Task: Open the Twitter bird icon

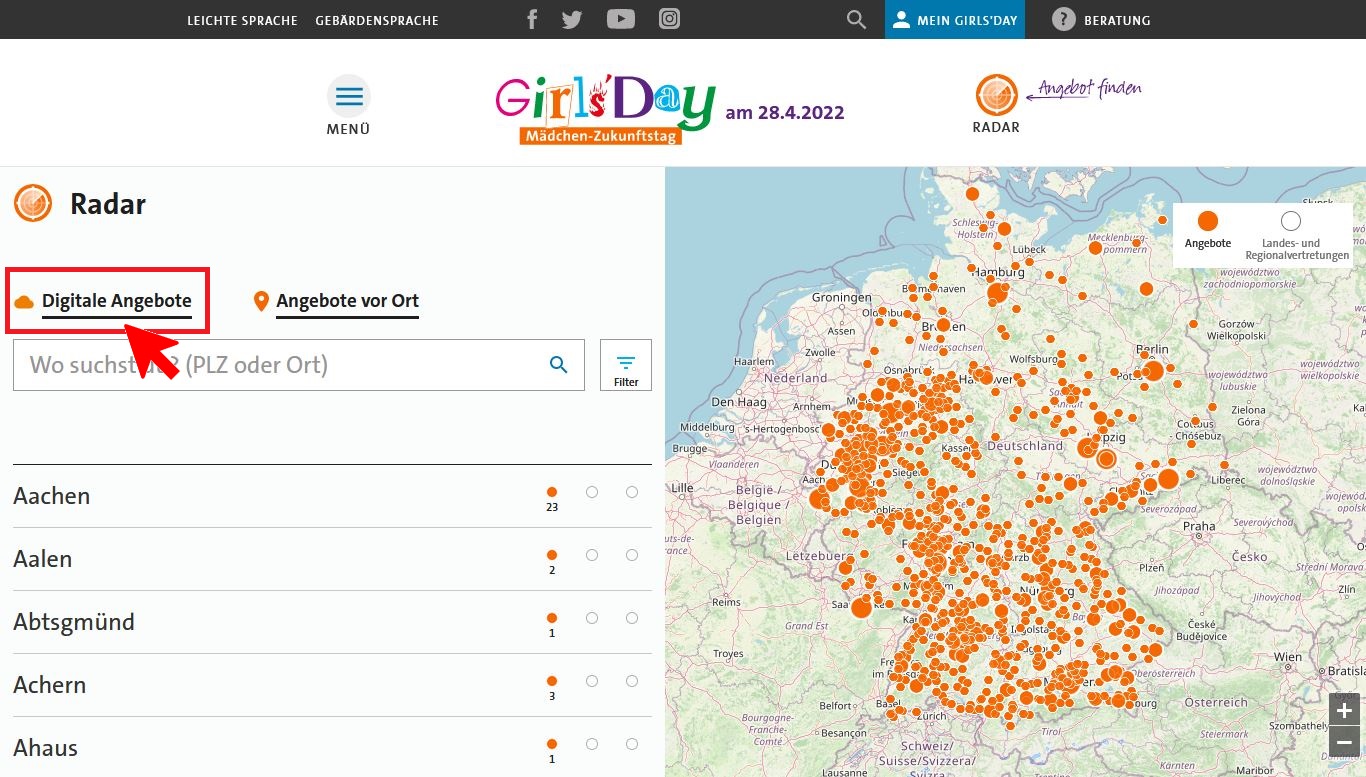Action: tap(572, 19)
